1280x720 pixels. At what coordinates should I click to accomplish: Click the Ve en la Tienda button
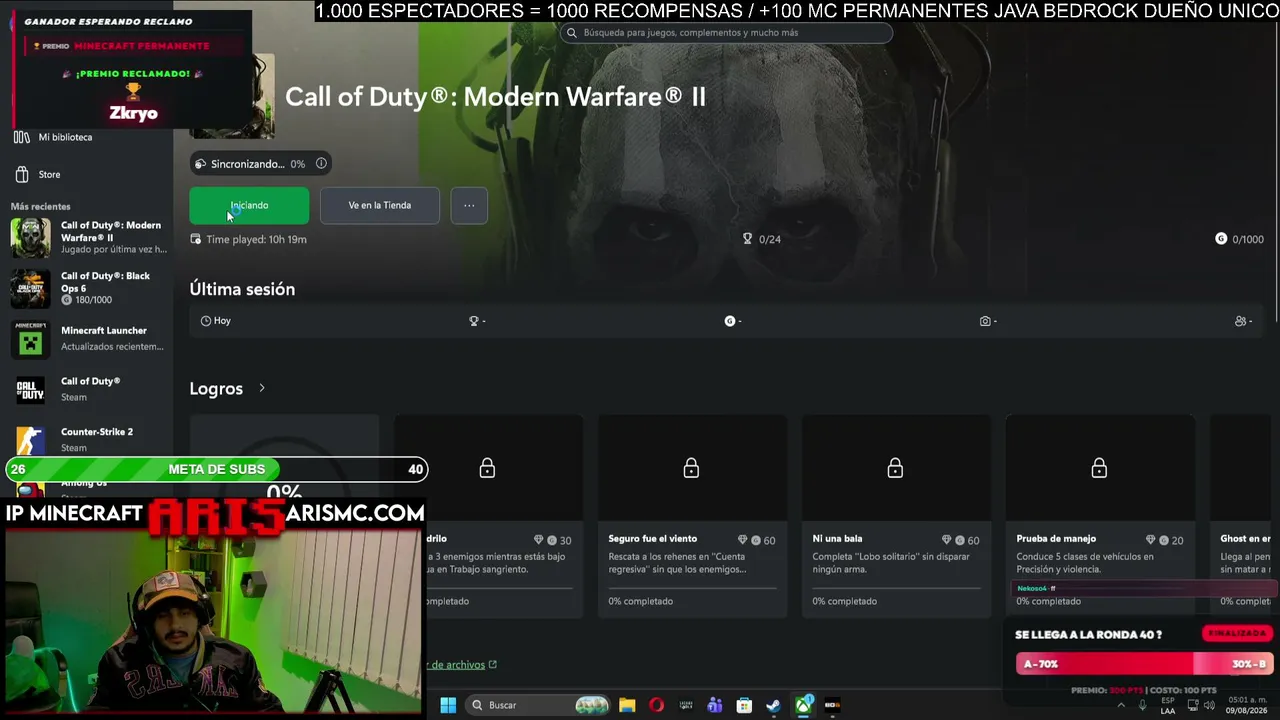(x=379, y=205)
